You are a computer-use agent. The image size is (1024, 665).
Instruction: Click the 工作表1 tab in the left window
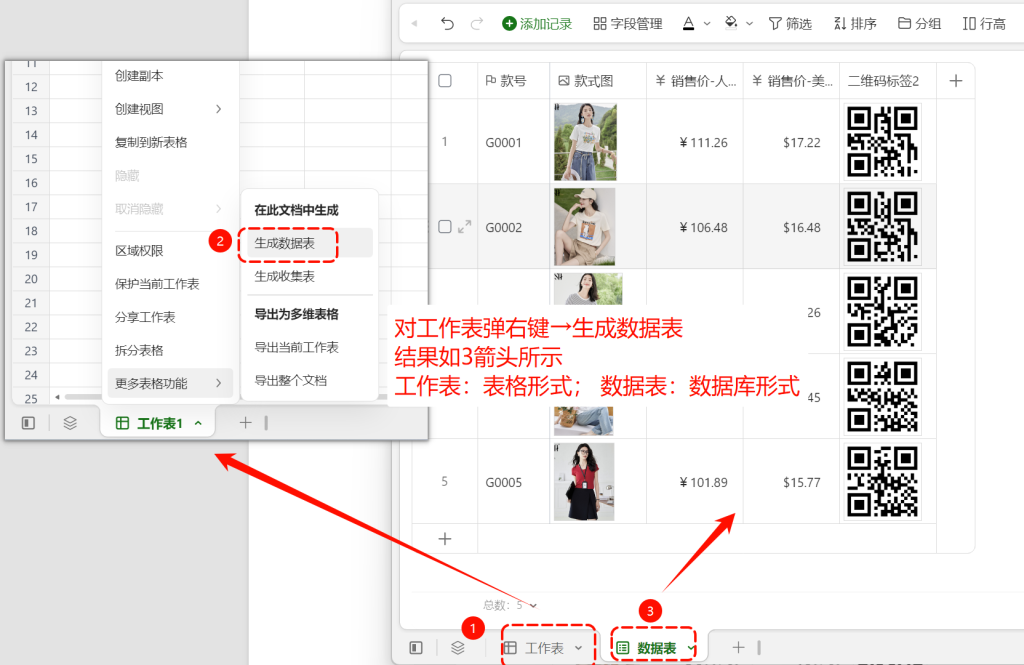159,423
